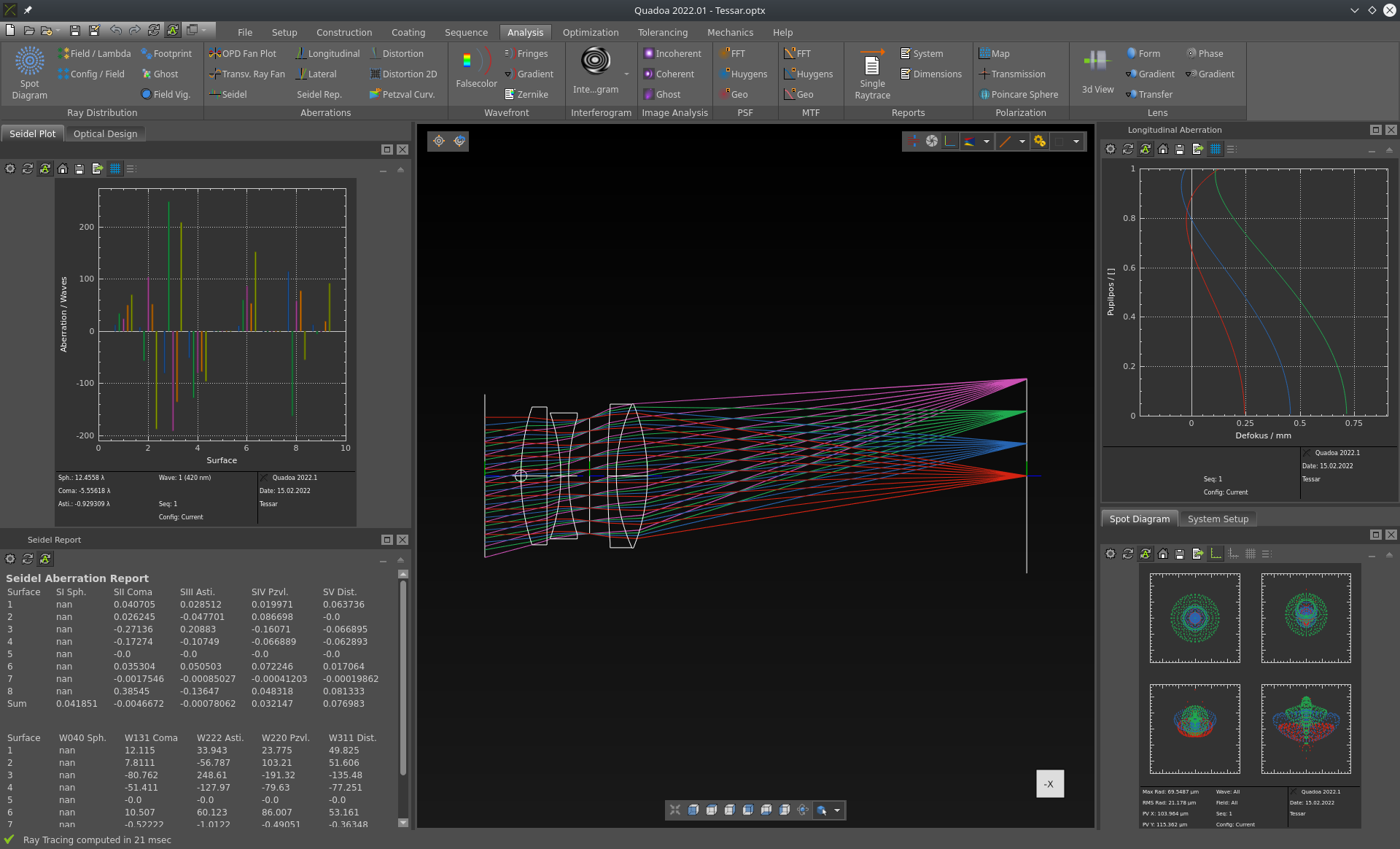This screenshot has height=849, width=1400.
Task: Toggle axes display in 3D viewport toolbar
Action: (x=949, y=141)
